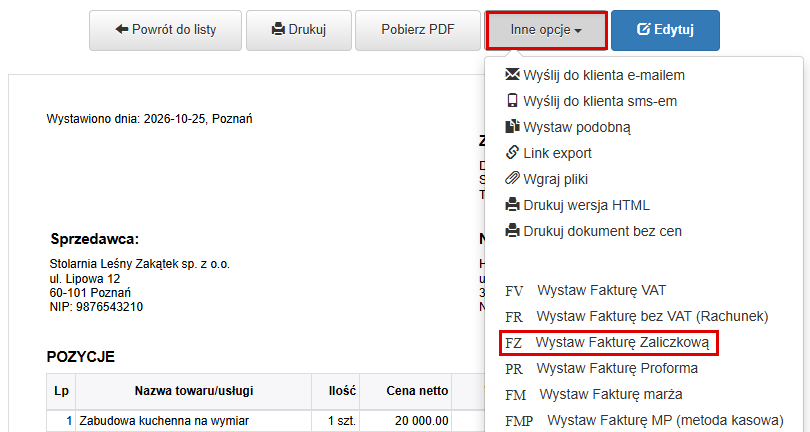Image resolution: width=810 pixels, height=432 pixels.
Task: Download the invoice with Pobierz PDF
Action: pos(417,30)
